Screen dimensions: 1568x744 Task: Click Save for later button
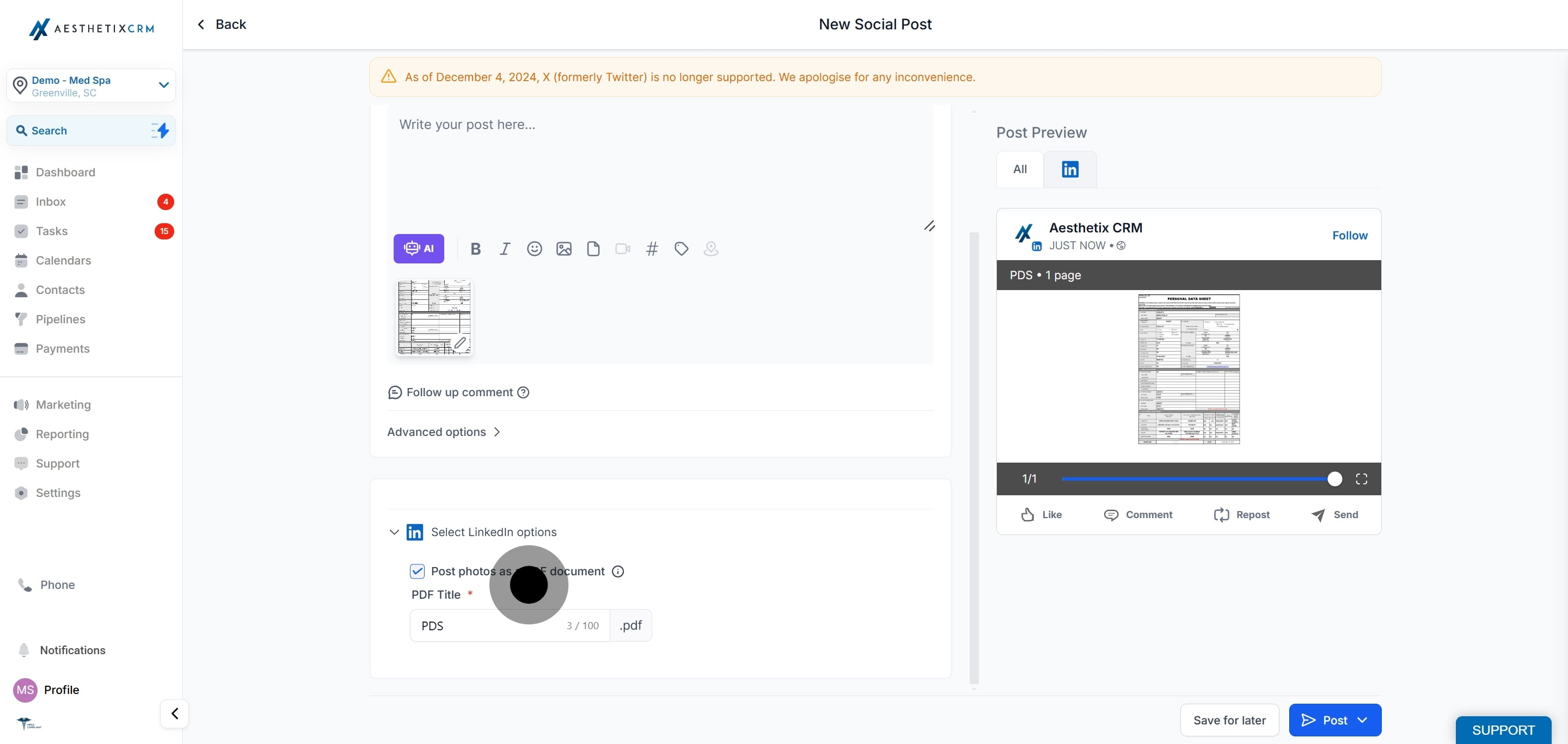point(1229,720)
